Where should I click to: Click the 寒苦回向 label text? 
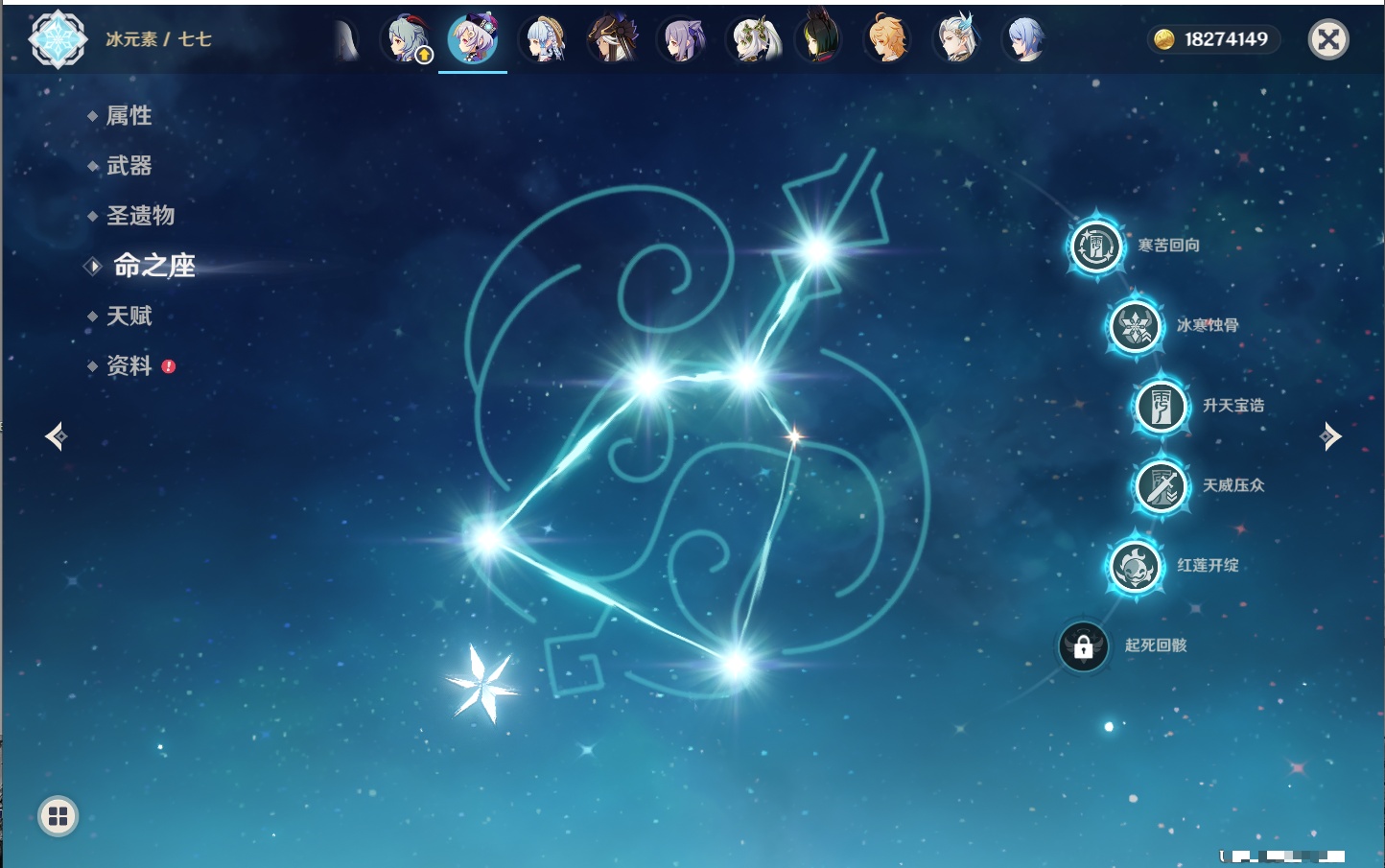[1168, 246]
